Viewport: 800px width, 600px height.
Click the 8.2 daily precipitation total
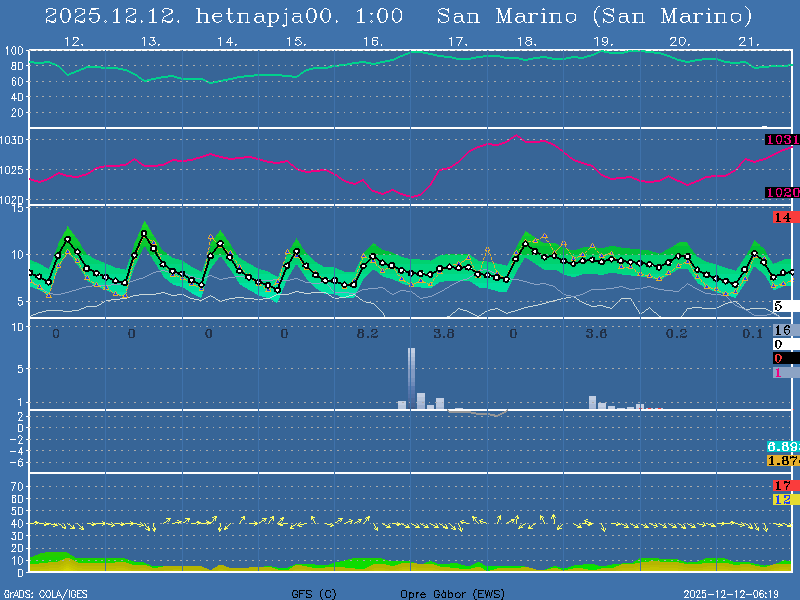coord(367,334)
